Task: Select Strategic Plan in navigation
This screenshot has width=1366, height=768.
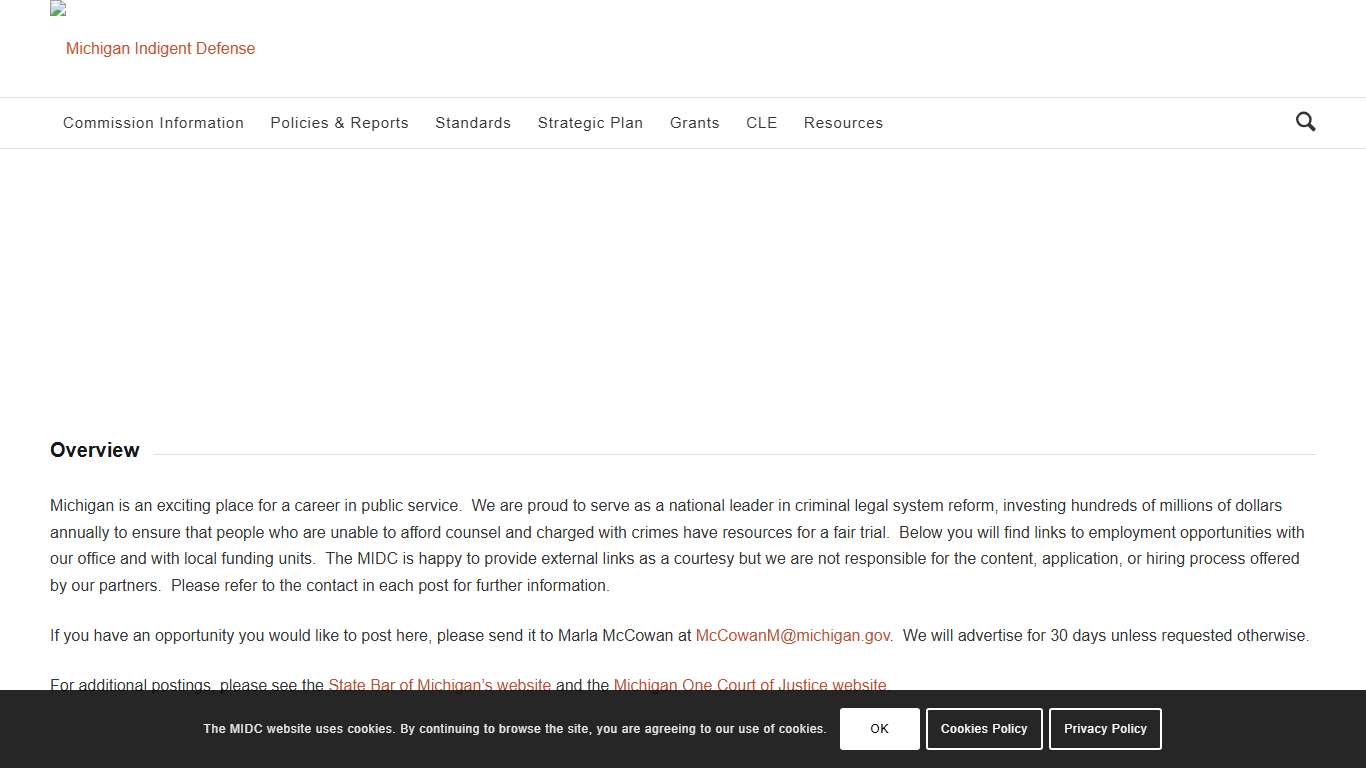Action: coord(590,123)
